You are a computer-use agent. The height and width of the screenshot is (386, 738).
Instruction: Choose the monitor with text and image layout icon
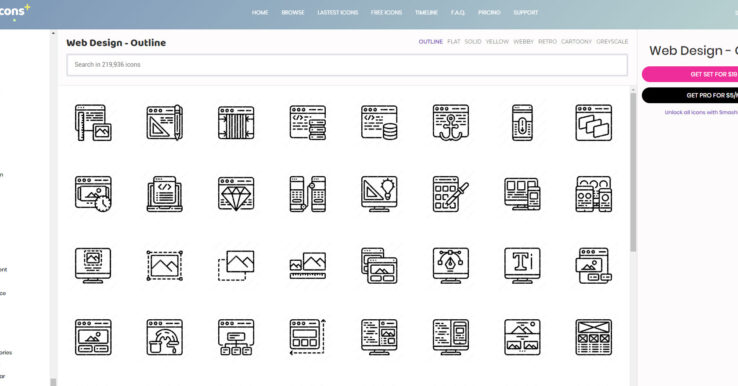coord(379,337)
